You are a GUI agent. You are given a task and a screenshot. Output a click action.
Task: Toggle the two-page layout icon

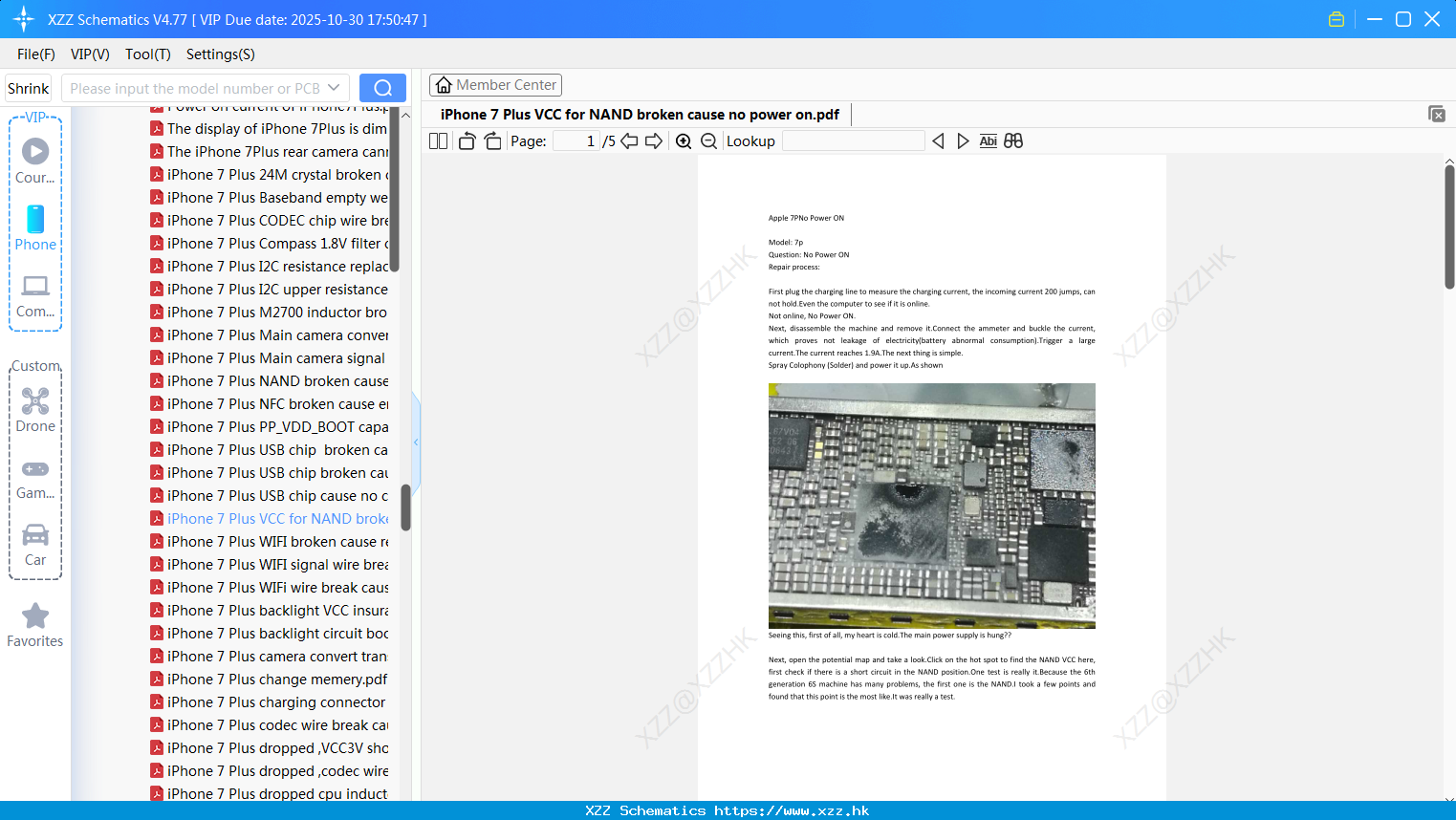pos(438,141)
